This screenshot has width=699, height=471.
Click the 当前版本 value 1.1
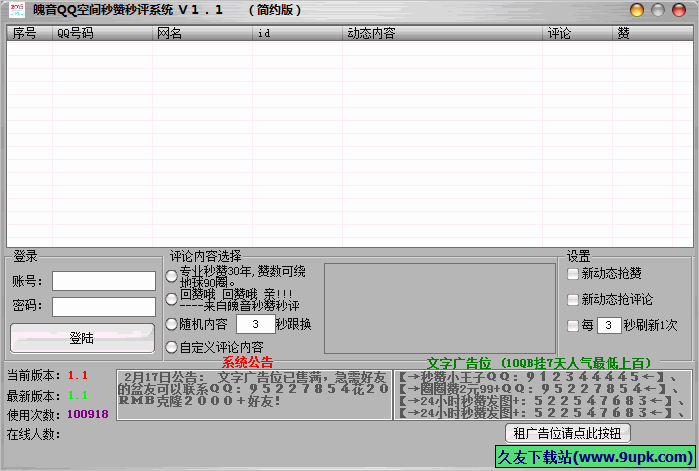78,375
